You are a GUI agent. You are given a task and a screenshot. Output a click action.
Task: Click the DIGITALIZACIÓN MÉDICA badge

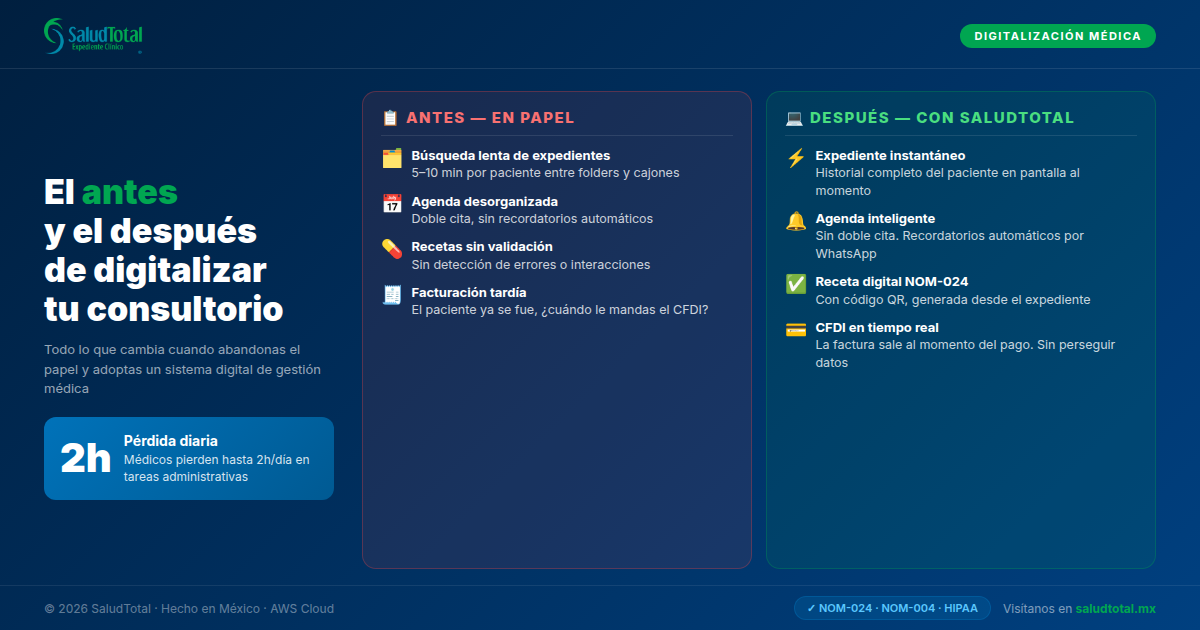(x=1057, y=35)
